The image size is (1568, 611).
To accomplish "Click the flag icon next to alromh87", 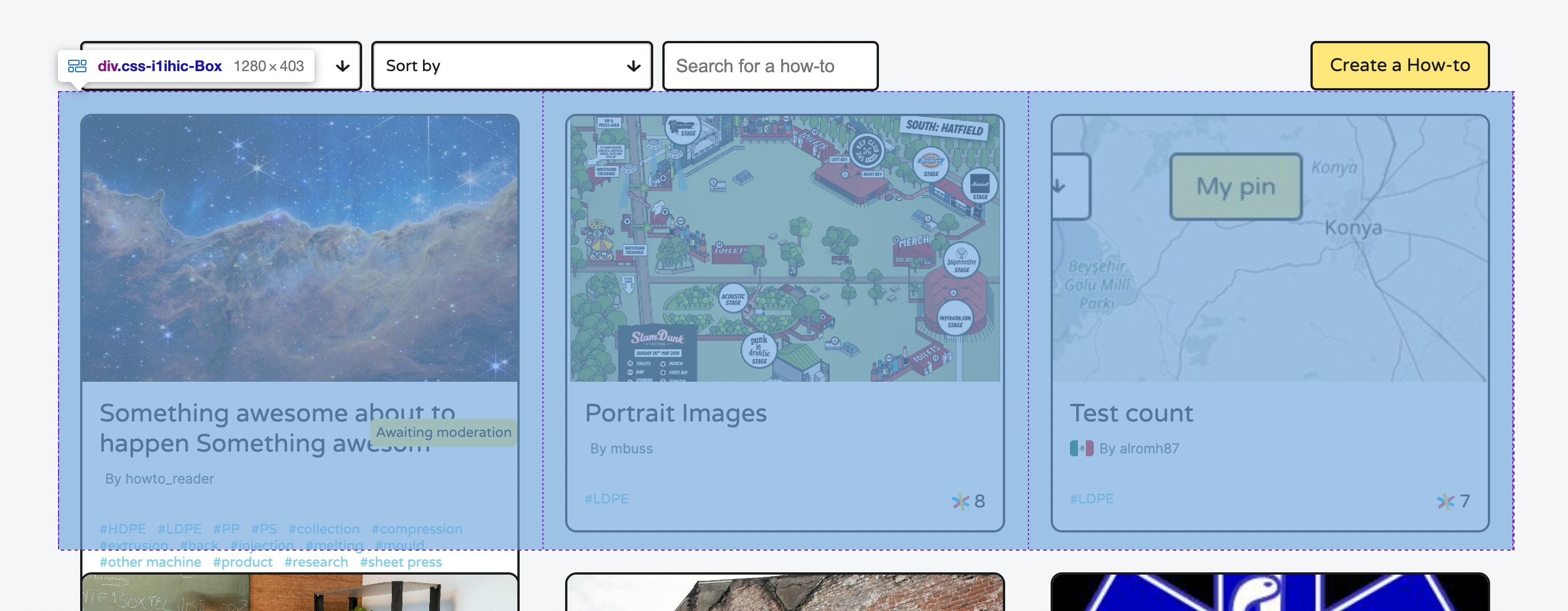I will [x=1082, y=448].
